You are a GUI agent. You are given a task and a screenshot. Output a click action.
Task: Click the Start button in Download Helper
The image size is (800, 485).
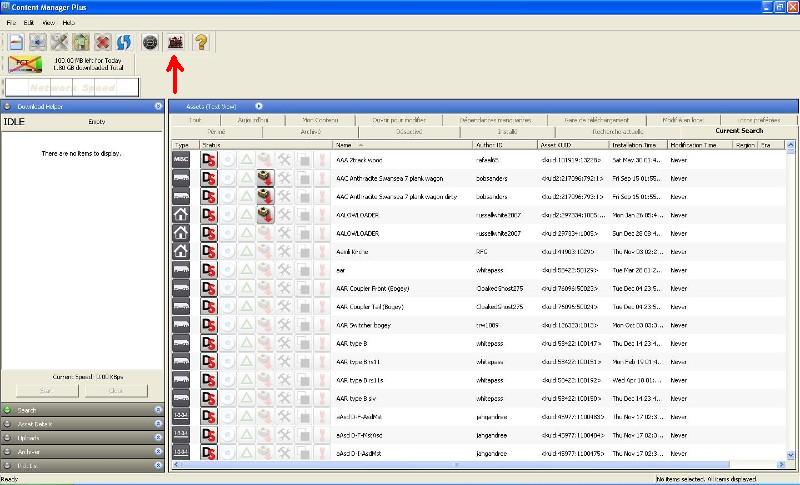[47, 391]
